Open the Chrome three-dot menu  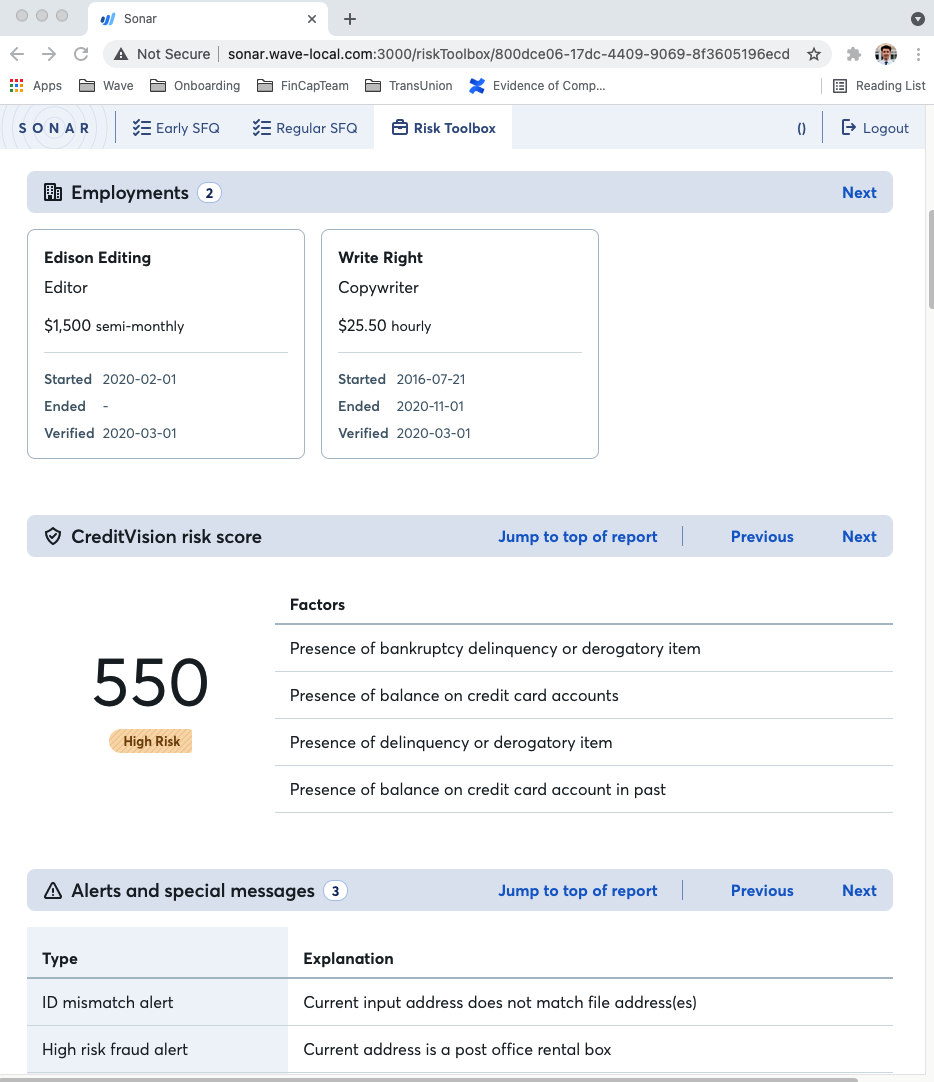pyautogui.click(x=917, y=54)
